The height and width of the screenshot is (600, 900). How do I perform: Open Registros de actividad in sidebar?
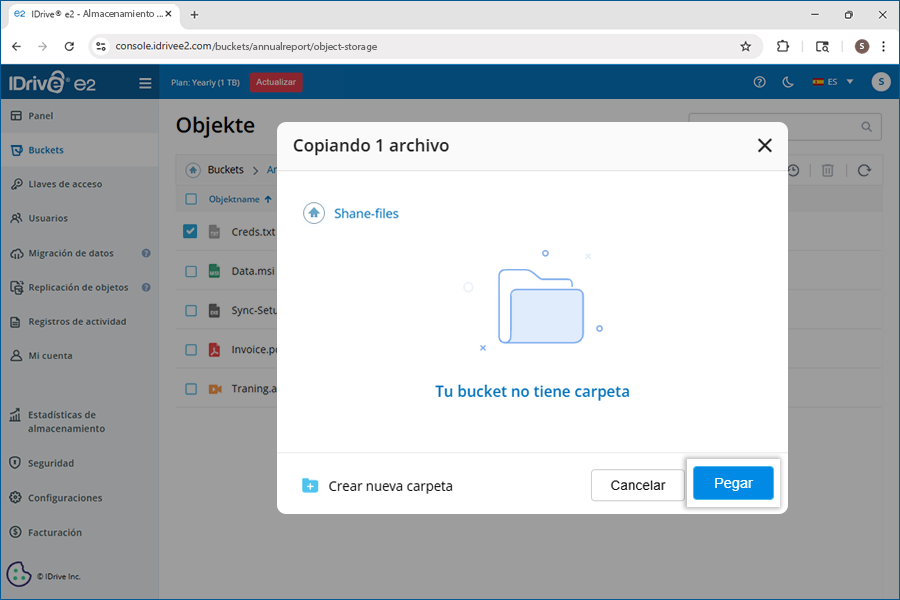click(79, 322)
